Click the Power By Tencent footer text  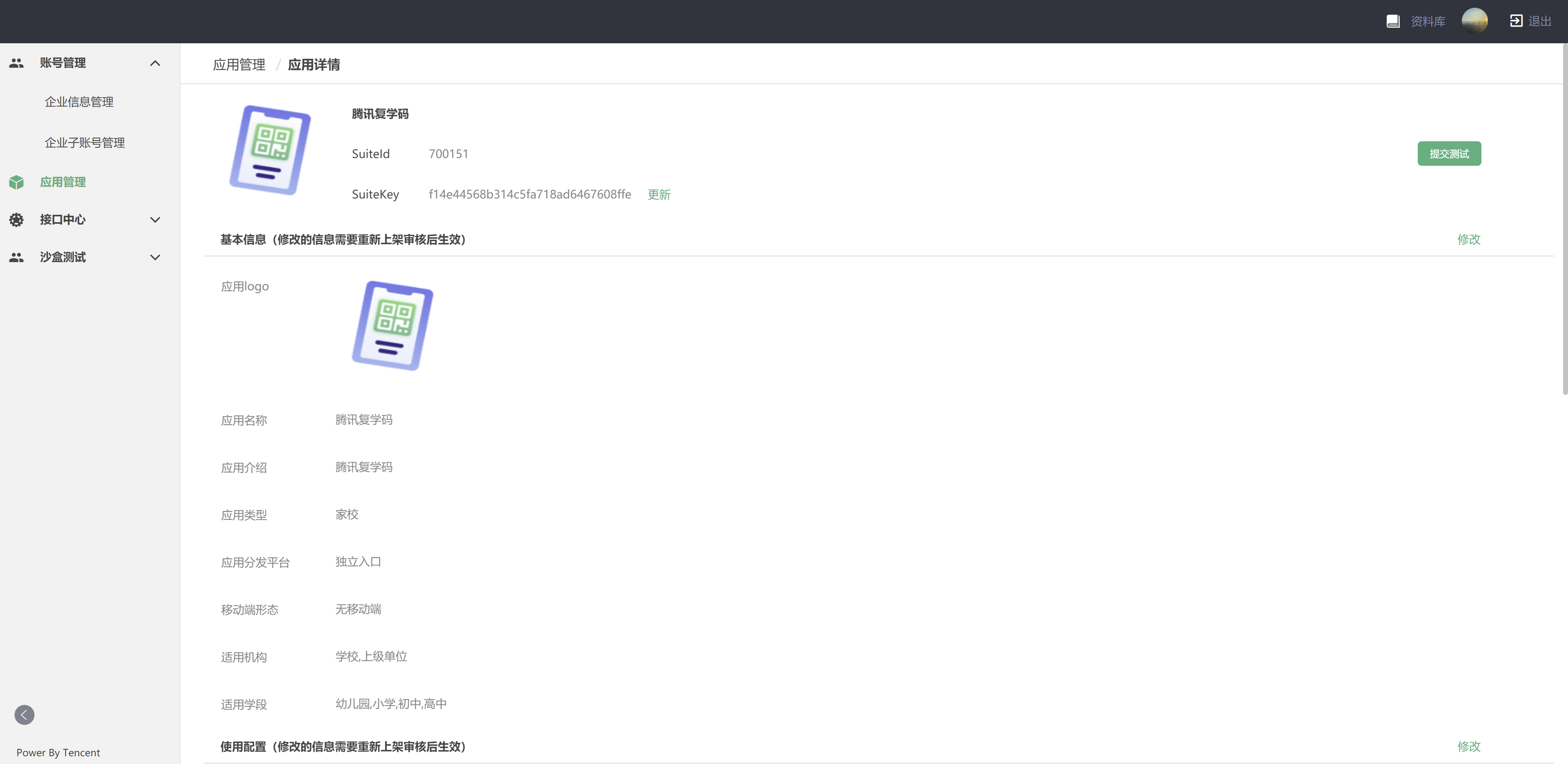click(x=58, y=753)
